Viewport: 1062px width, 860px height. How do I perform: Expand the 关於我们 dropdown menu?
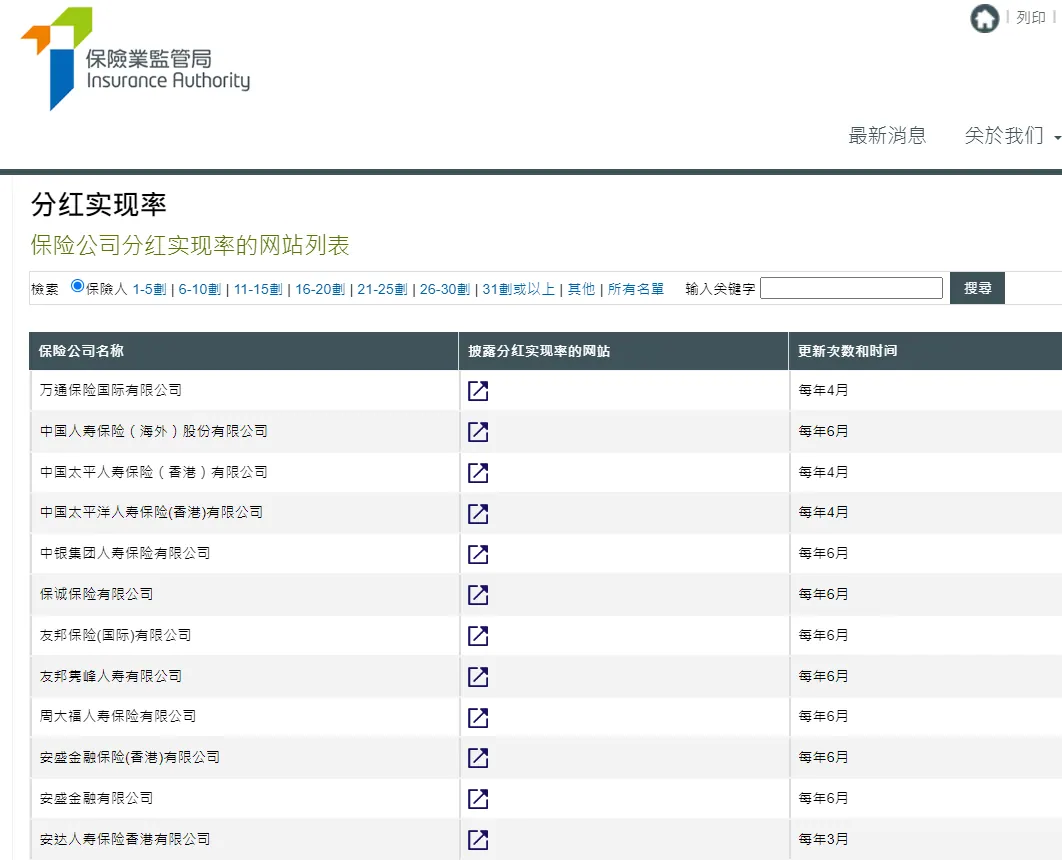[1011, 135]
